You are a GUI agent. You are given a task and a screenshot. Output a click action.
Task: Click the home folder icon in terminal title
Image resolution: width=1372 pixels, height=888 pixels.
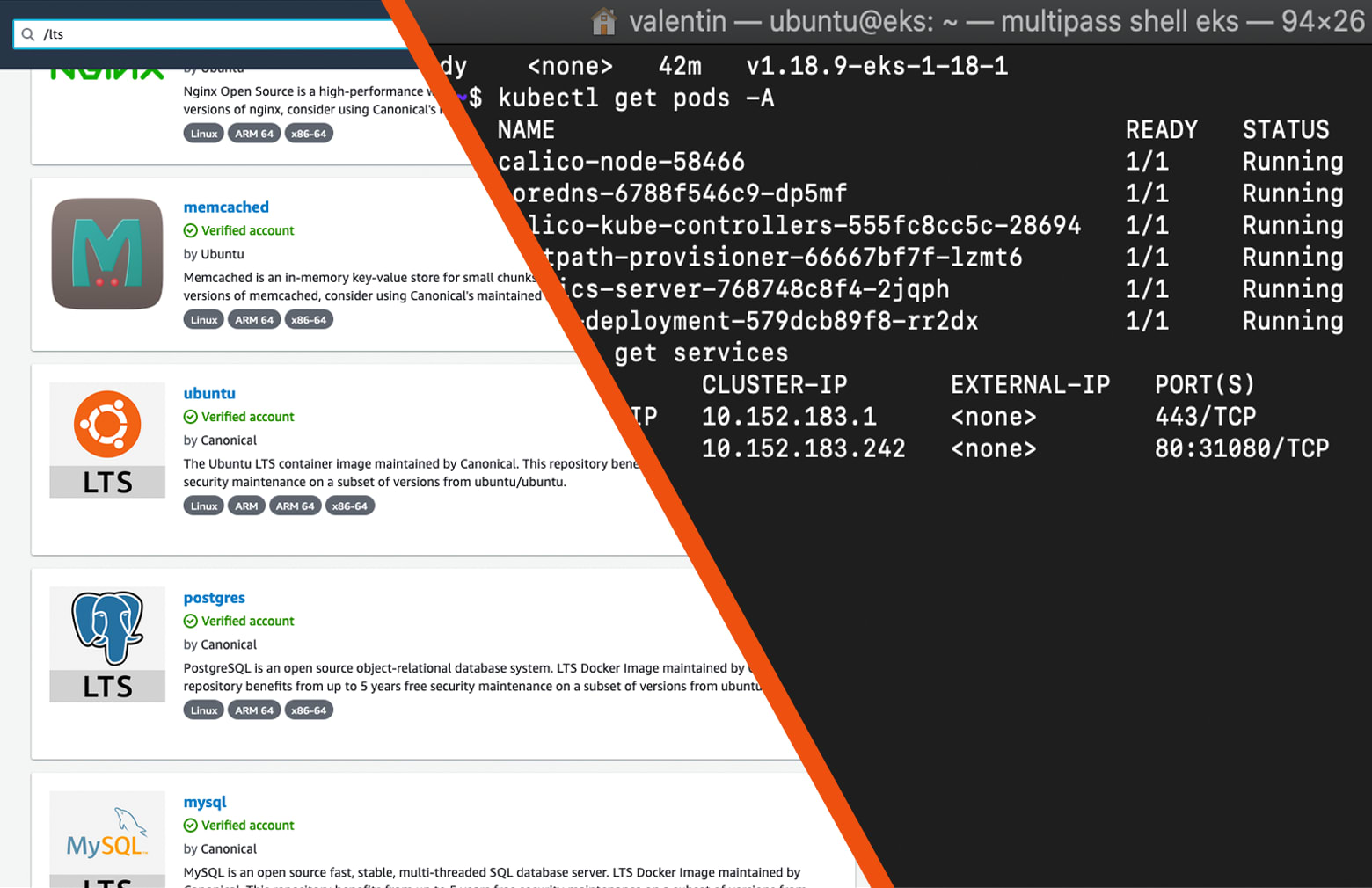[x=603, y=20]
